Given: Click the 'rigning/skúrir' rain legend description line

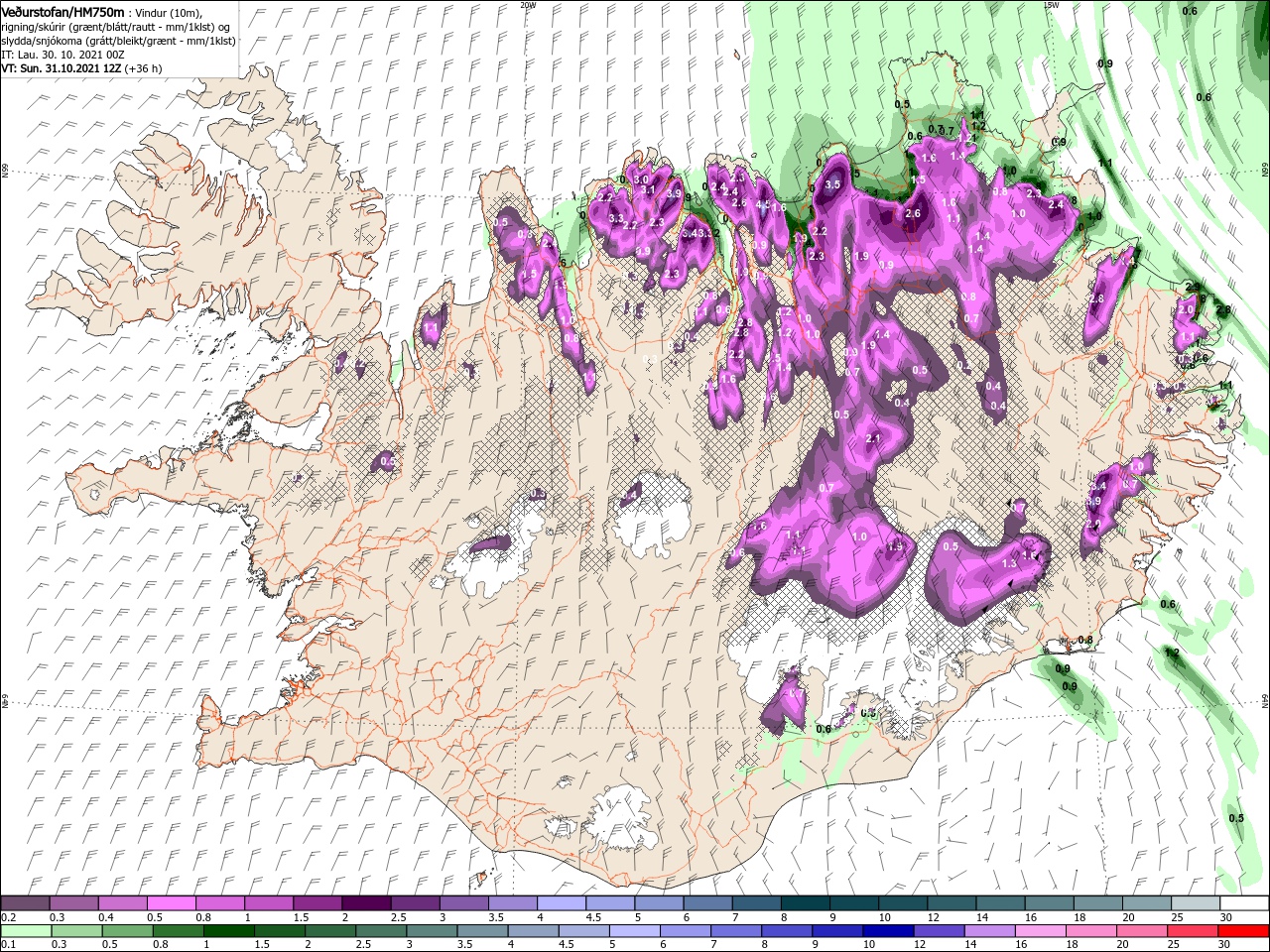Looking at the screenshot, I should point(115,27).
